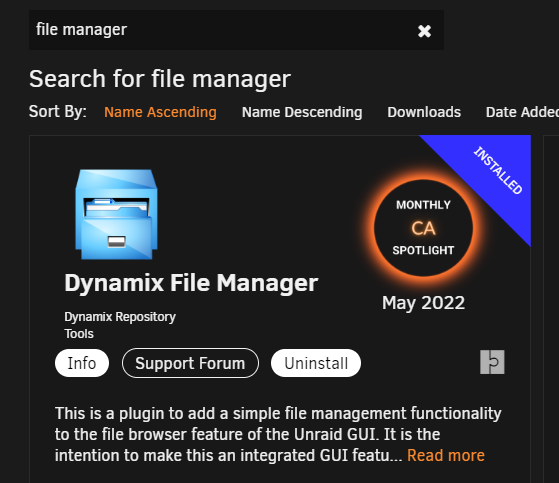The image size is (559, 483).
Task: Sort results by Name Ascending
Action: pos(160,112)
